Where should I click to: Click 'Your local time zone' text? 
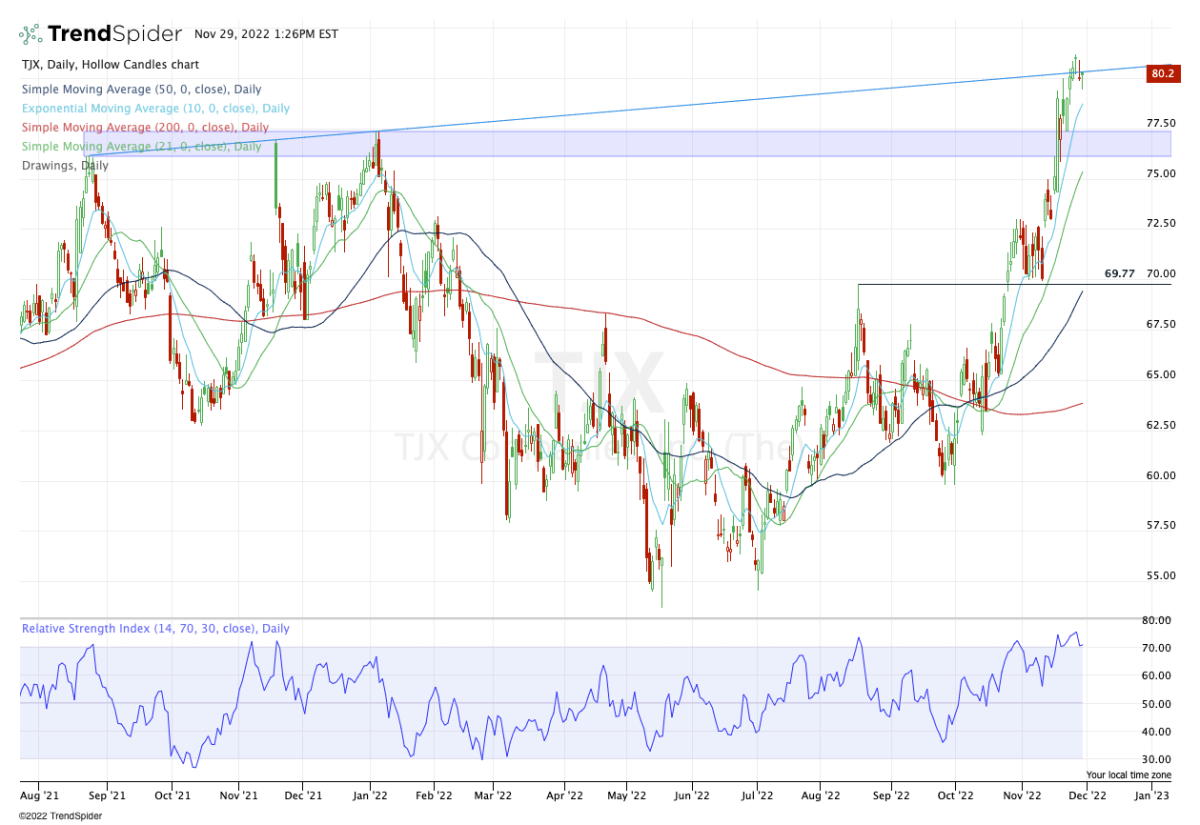[x=1128, y=775]
